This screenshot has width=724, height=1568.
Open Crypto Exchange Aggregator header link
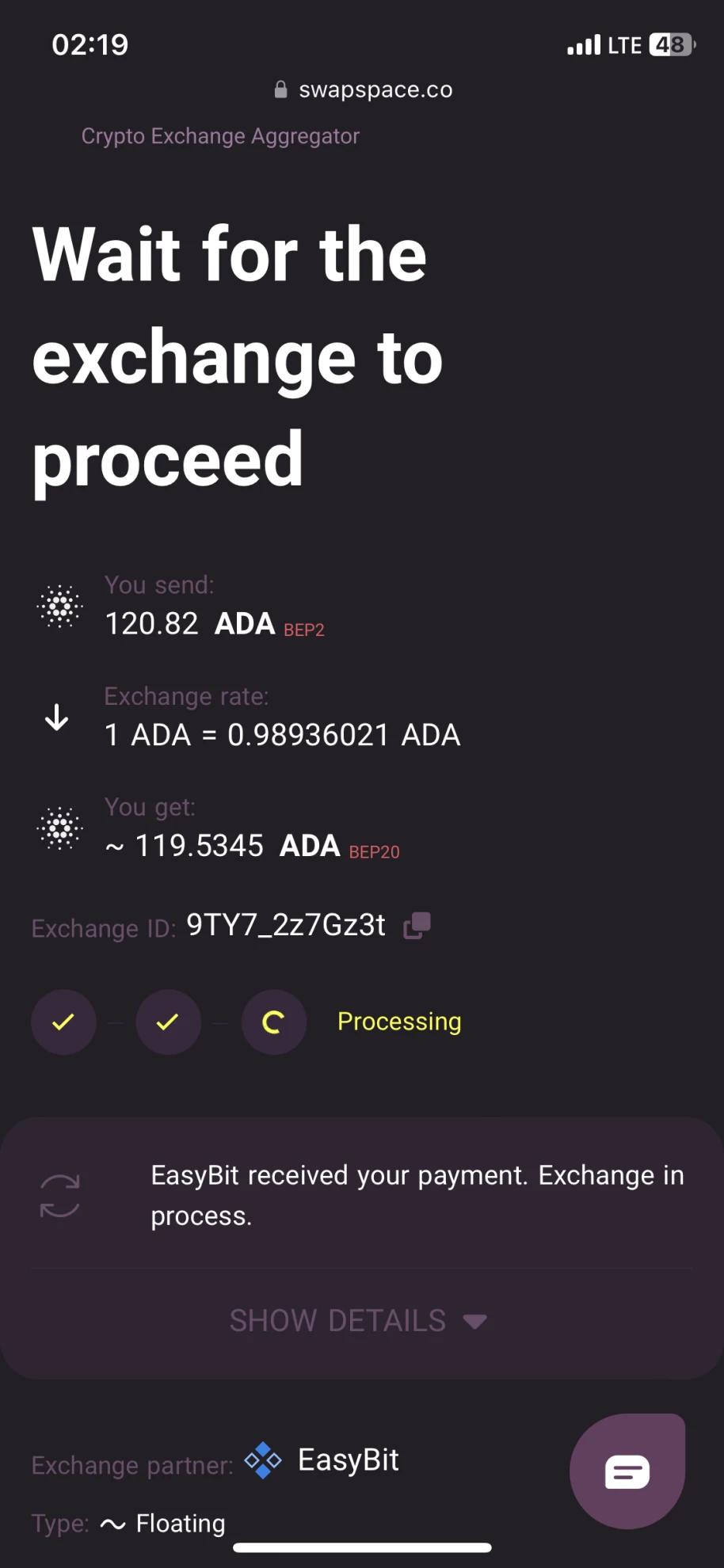(220, 136)
